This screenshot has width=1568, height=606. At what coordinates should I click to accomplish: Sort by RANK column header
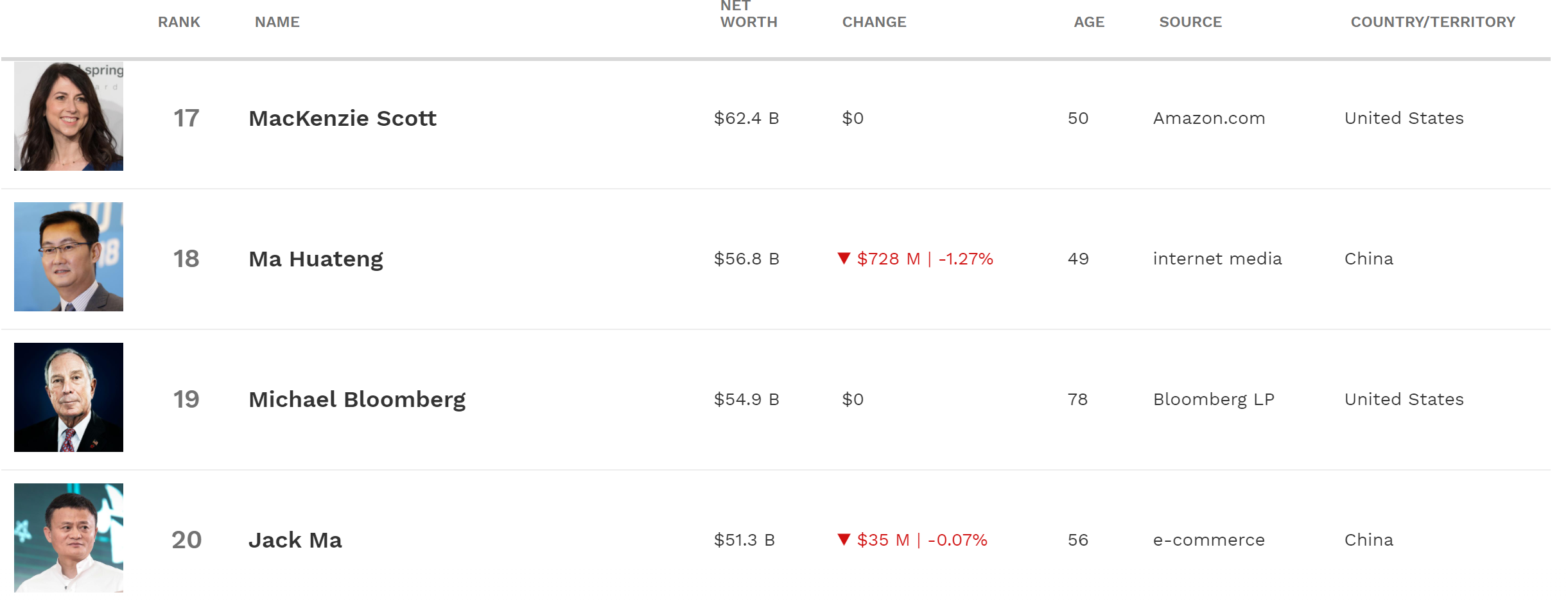(179, 22)
